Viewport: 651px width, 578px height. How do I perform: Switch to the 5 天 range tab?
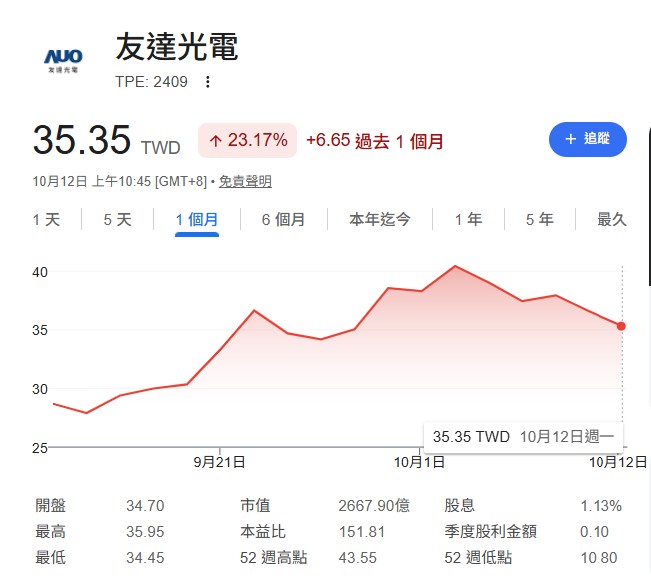(x=117, y=220)
